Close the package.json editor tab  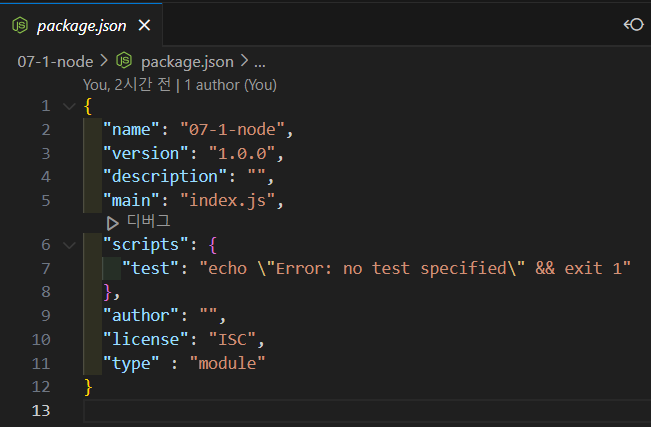click(x=144, y=26)
